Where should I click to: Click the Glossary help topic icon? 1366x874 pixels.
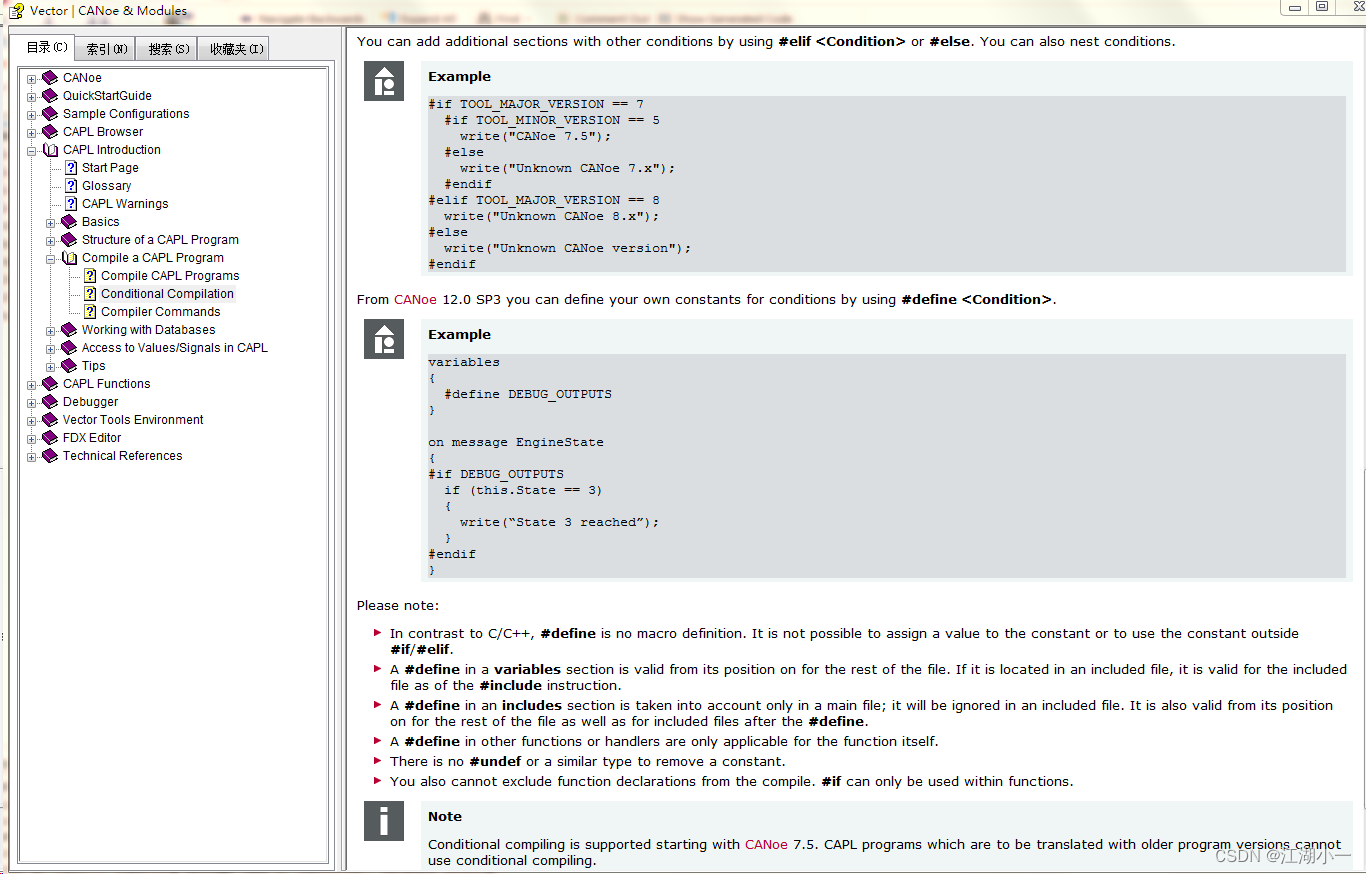(71, 186)
